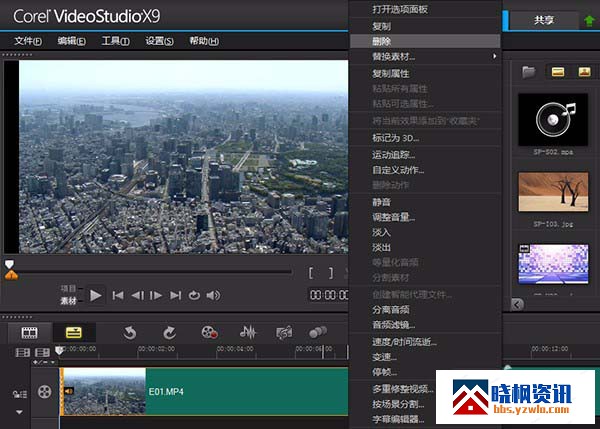
Task: Choose 速度/时间流逝... menu entry
Action: coord(425,342)
